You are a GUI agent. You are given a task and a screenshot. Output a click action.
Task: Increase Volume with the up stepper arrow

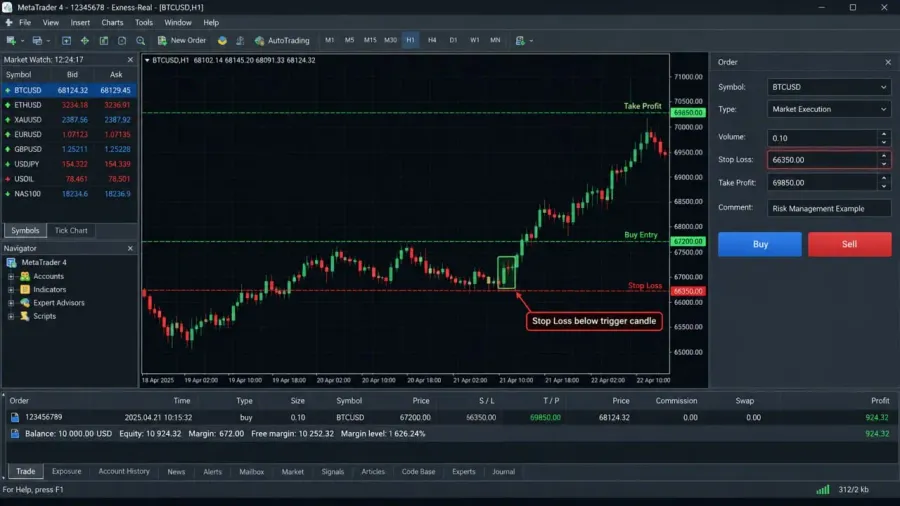point(884,134)
